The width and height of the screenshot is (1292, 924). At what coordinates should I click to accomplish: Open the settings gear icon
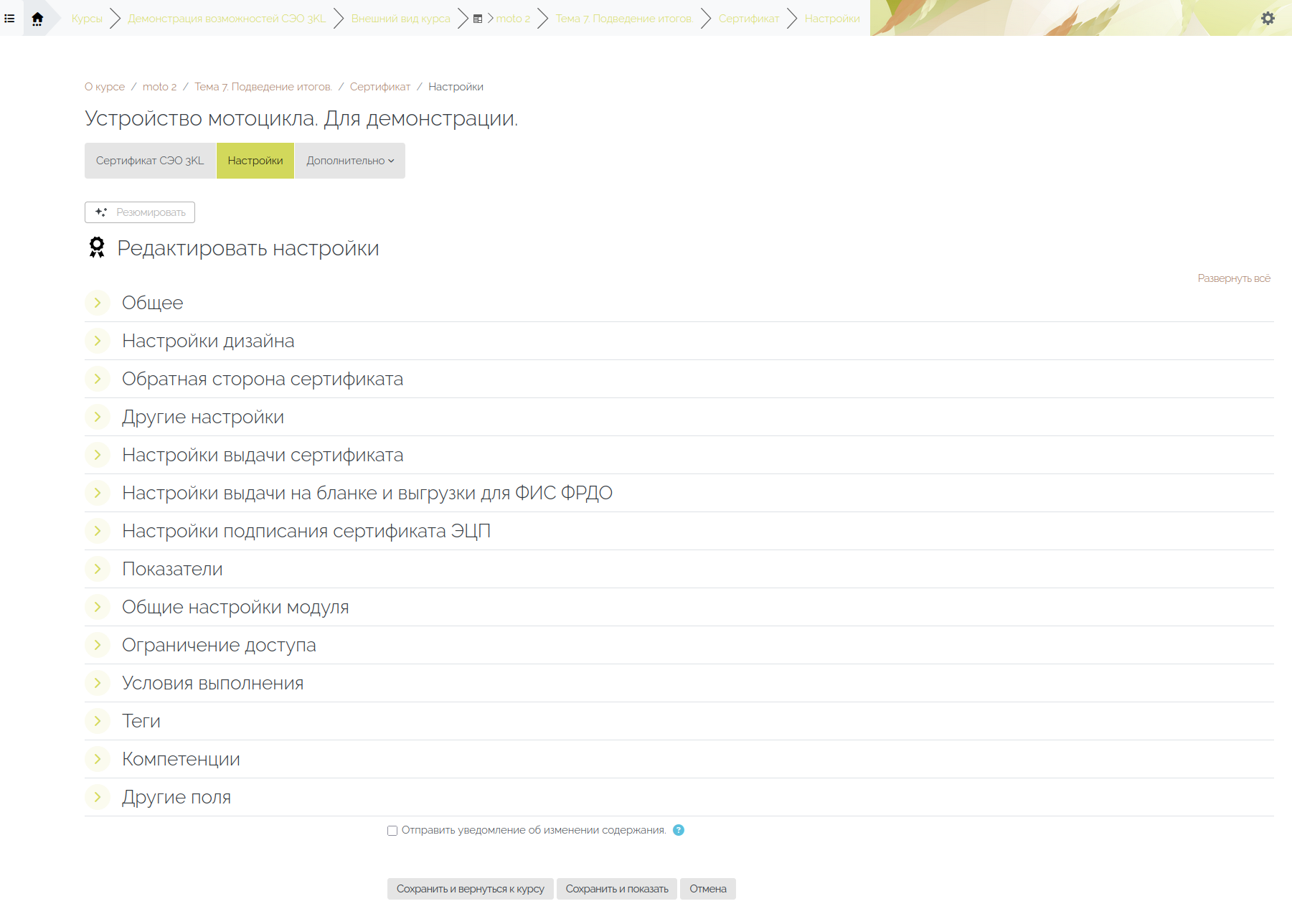pos(1268,19)
